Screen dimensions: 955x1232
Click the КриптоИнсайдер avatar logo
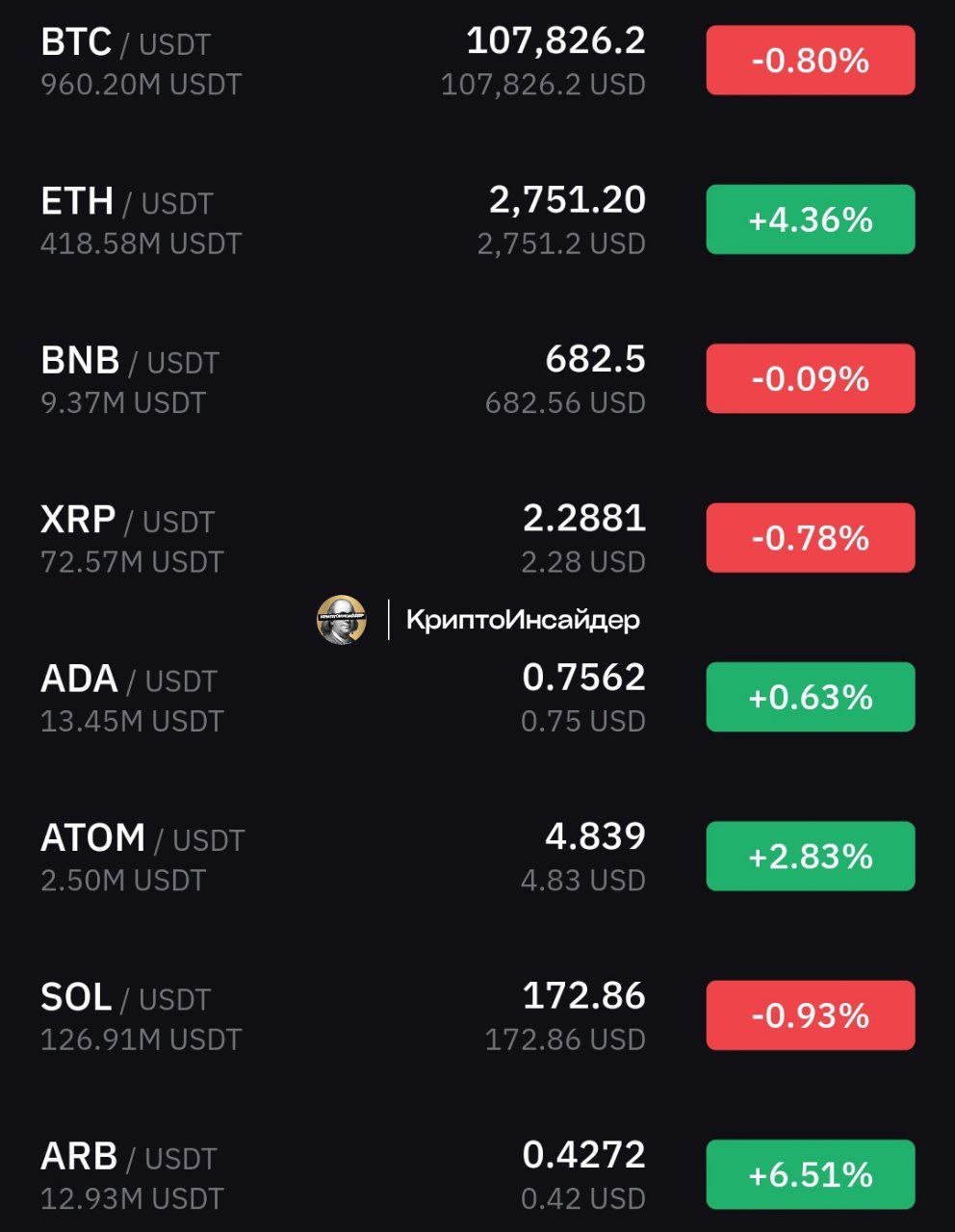click(342, 619)
